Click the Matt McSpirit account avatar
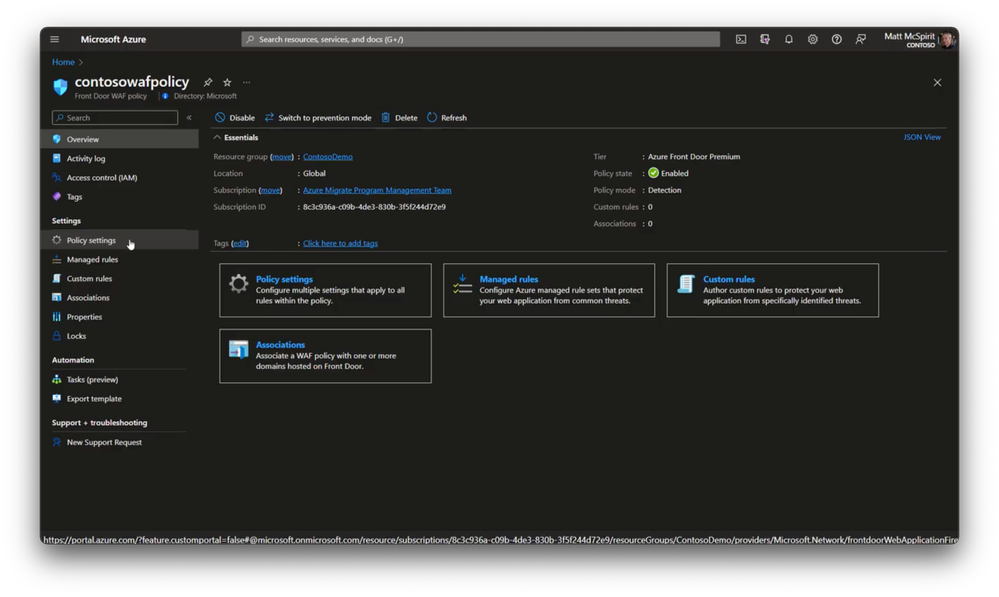The width and height of the screenshot is (999, 597). [947, 40]
